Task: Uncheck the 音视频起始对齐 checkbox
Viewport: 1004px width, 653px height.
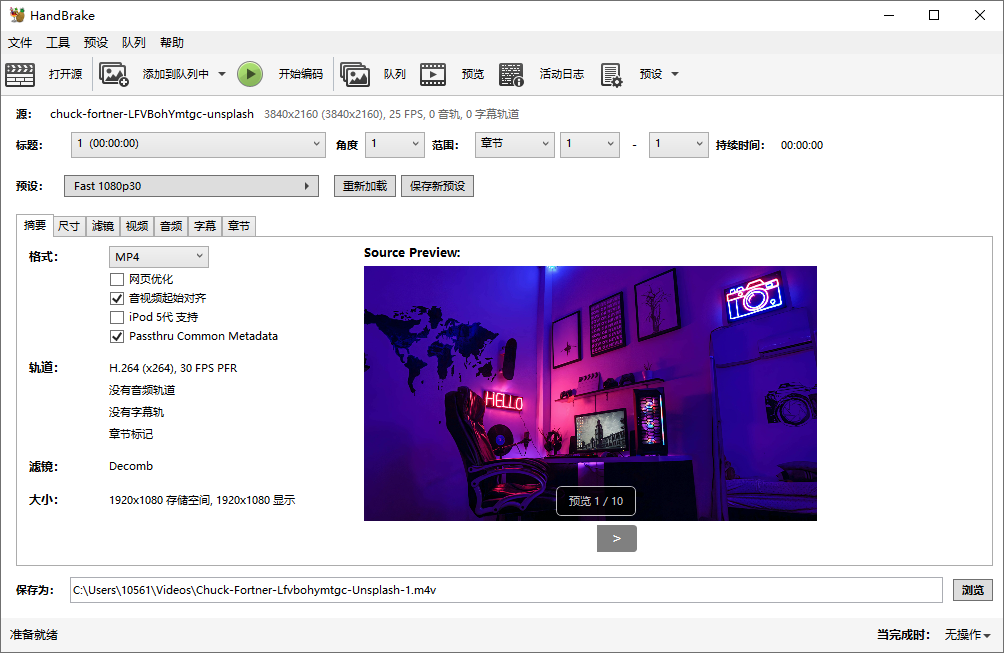Action: point(117,298)
